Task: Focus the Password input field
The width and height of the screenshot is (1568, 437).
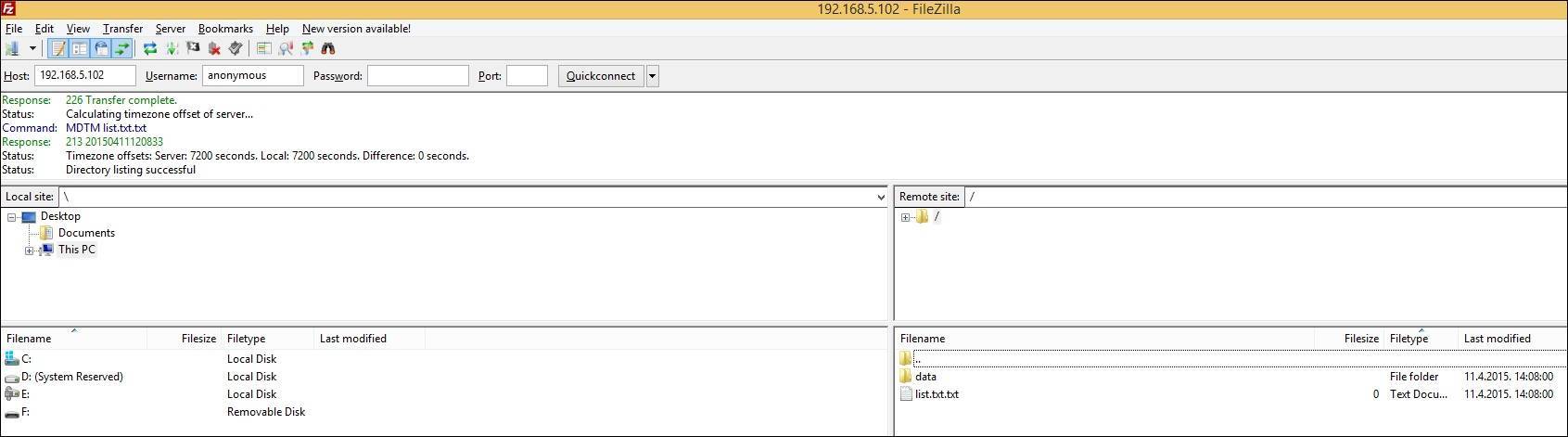Action: [418, 76]
